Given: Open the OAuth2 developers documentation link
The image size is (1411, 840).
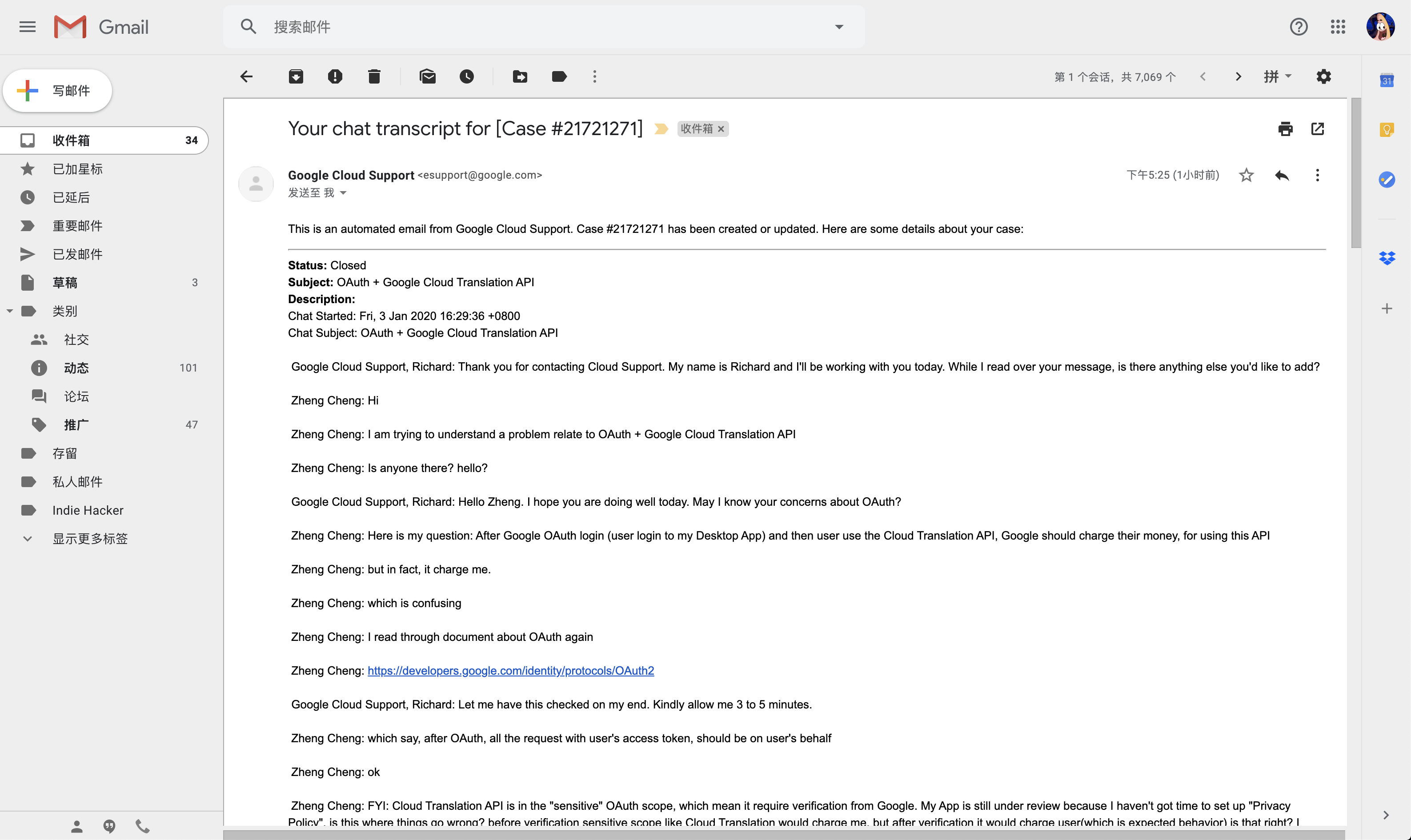Looking at the screenshot, I should [510, 671].
